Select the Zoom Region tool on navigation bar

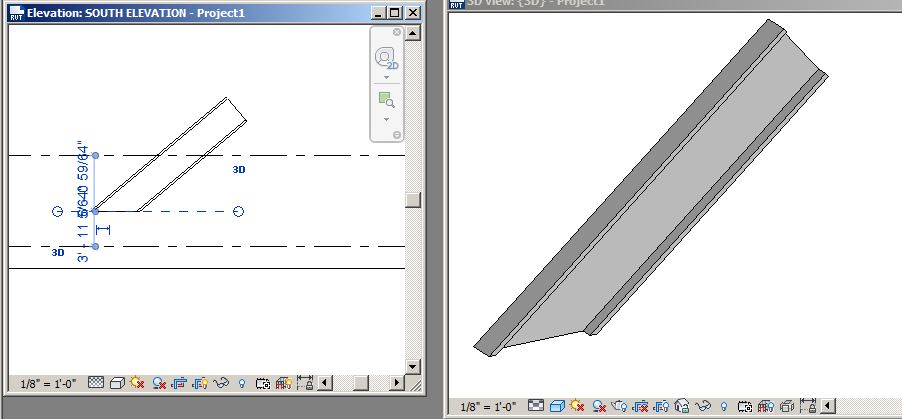pyautogui.click(x=386, y=100)
